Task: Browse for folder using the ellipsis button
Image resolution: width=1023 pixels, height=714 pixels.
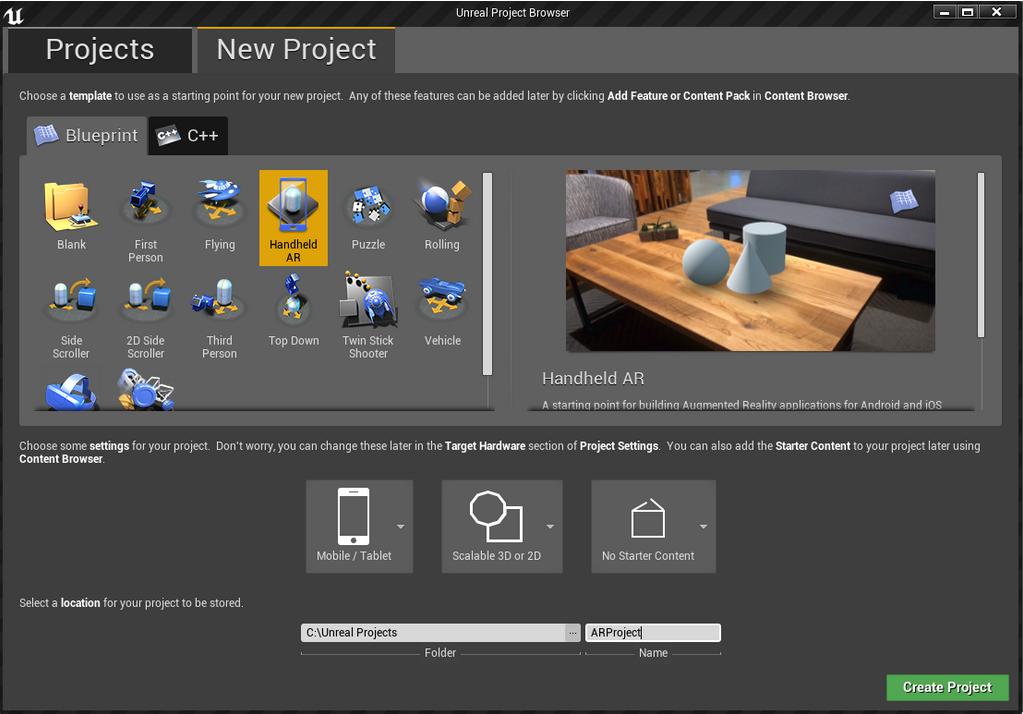Action: tap(572, 633)
